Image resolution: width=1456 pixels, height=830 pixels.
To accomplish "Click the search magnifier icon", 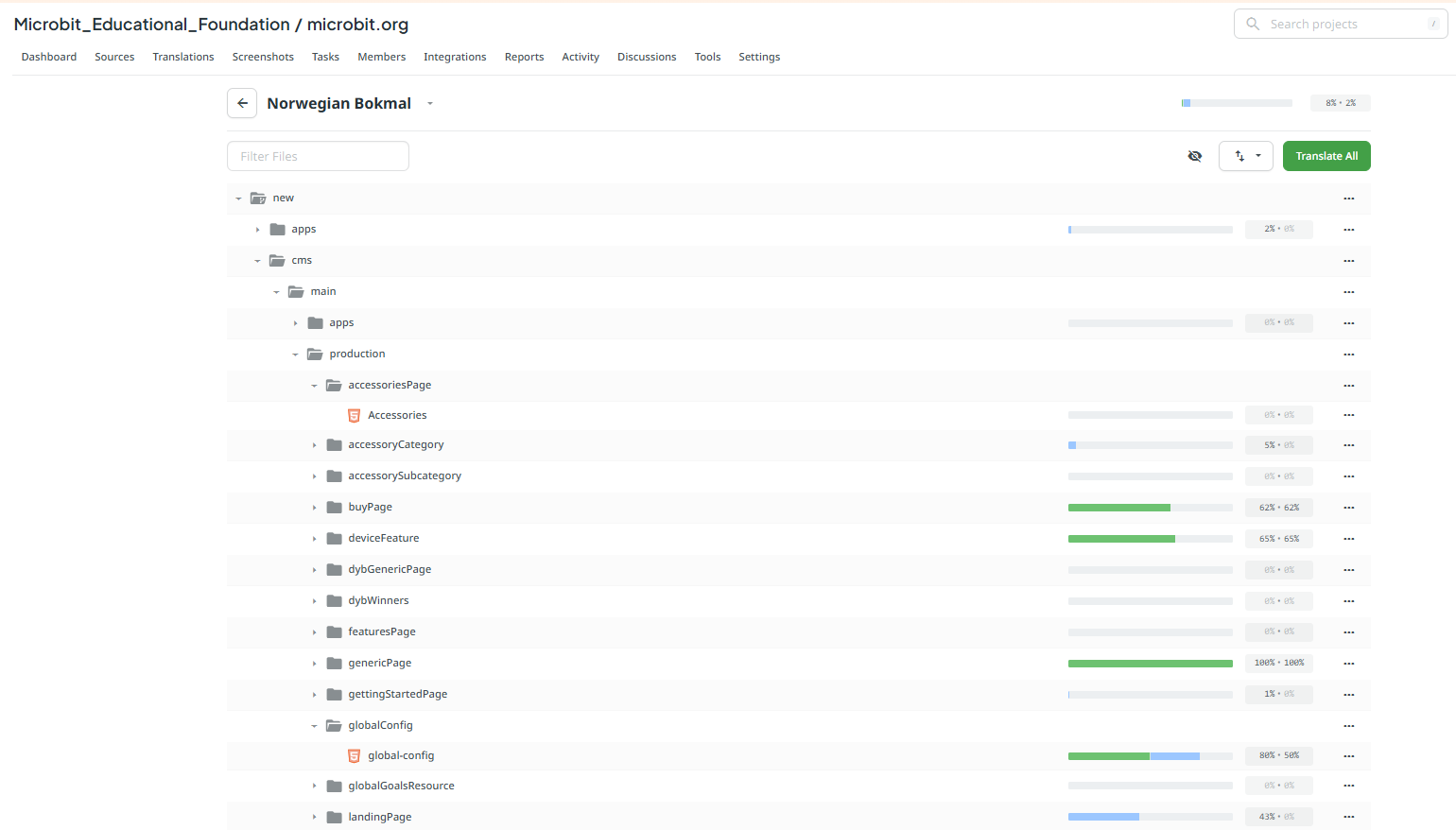I will 1252,24.
